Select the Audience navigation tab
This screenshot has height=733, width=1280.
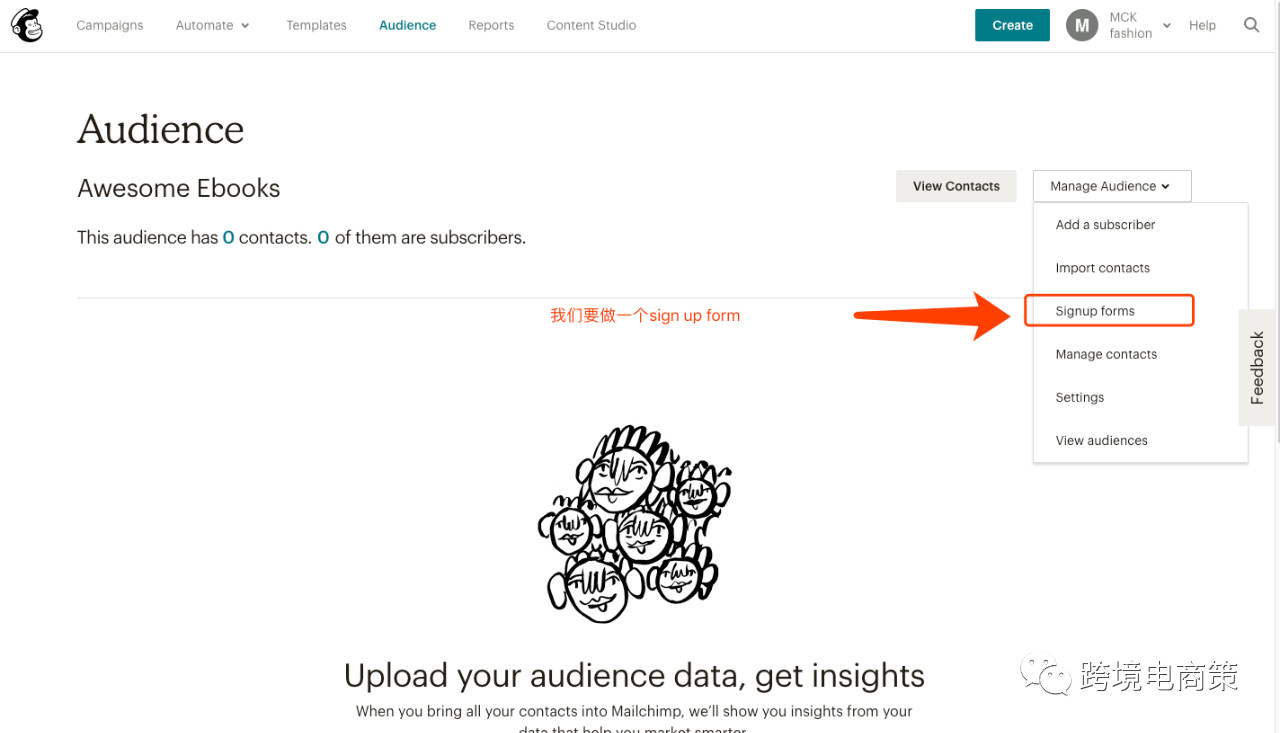tap(407, 25)
